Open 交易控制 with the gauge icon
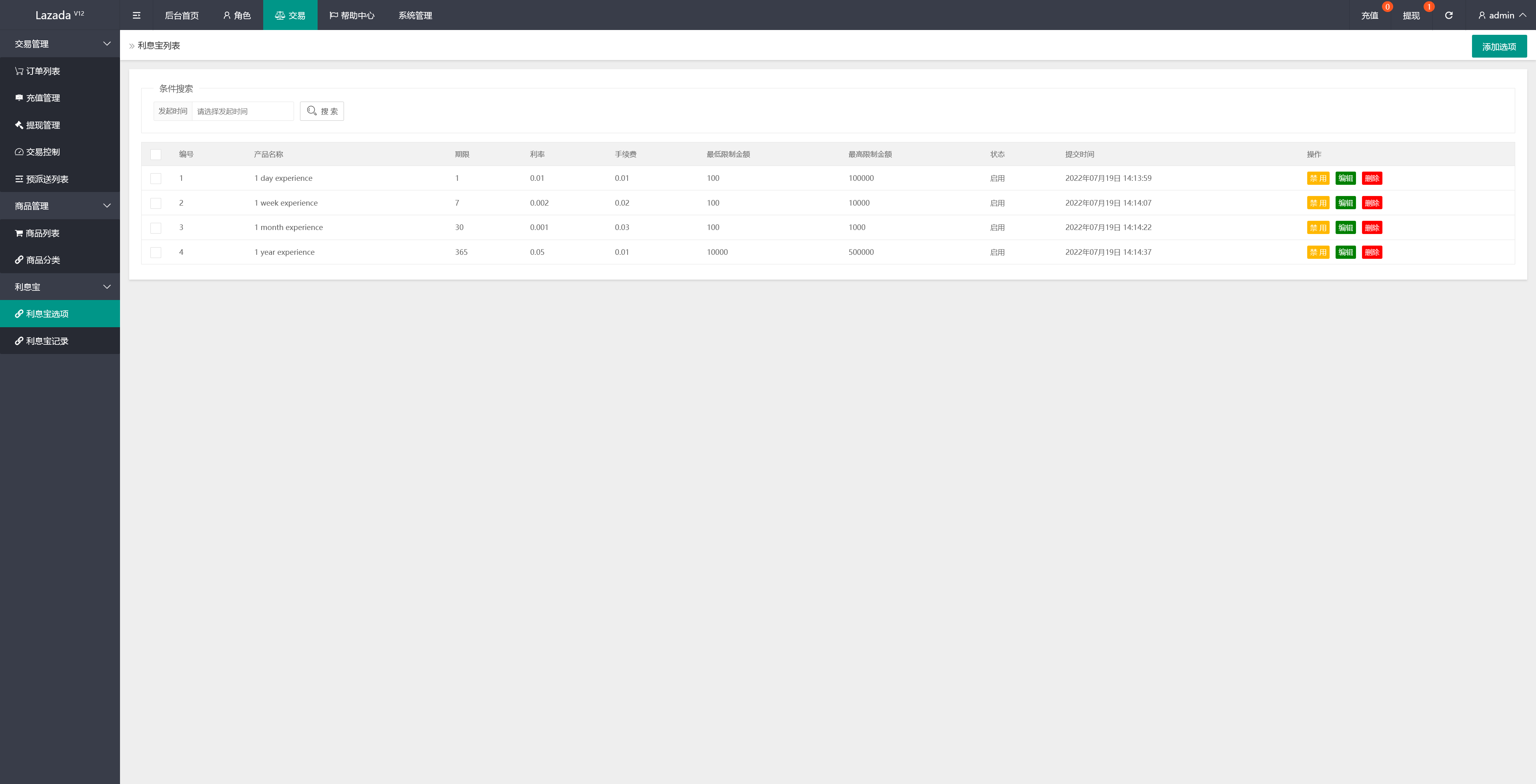Image resolution: width=1536 pixels, height=784 pixels. 38,152
